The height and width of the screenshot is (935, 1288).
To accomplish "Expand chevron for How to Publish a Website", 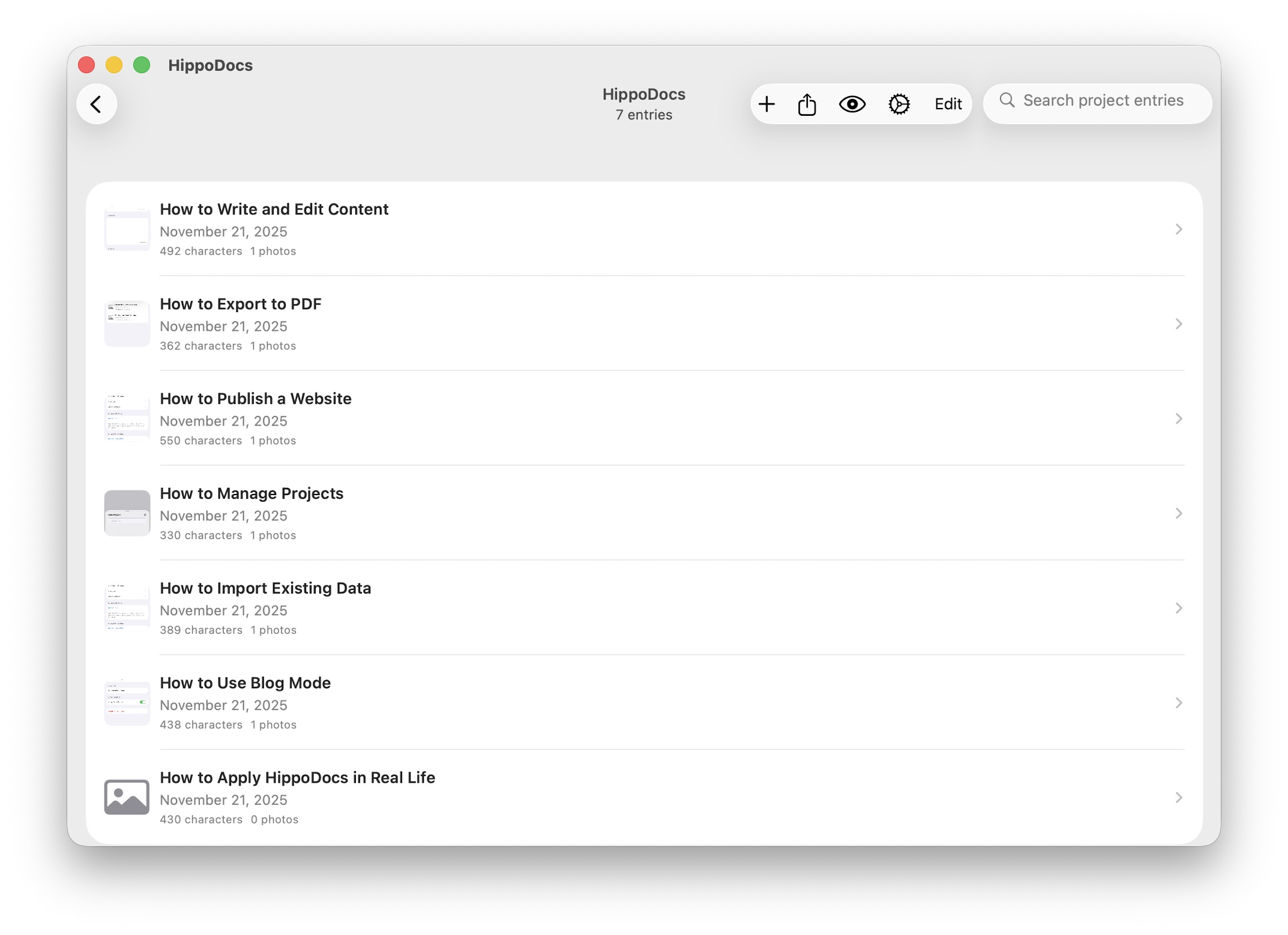I will (x=1179, y=419).
